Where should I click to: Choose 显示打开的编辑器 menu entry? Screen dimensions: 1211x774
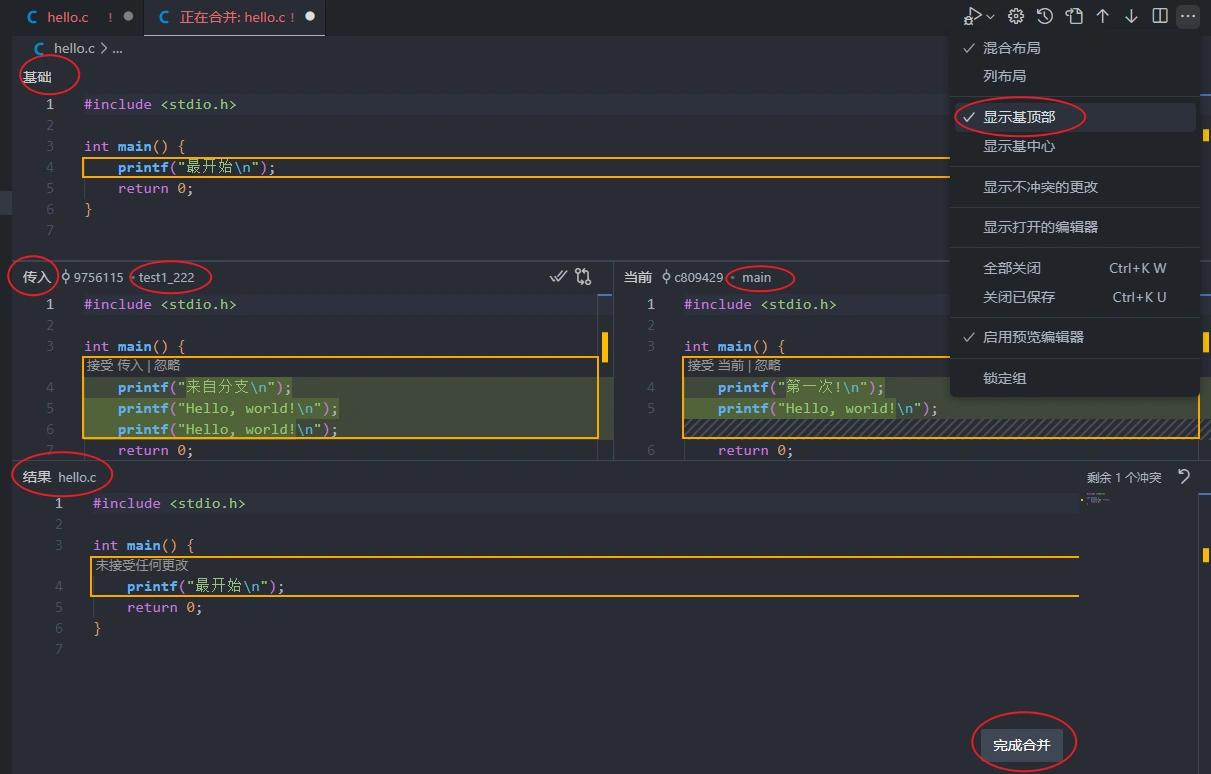1075,227
